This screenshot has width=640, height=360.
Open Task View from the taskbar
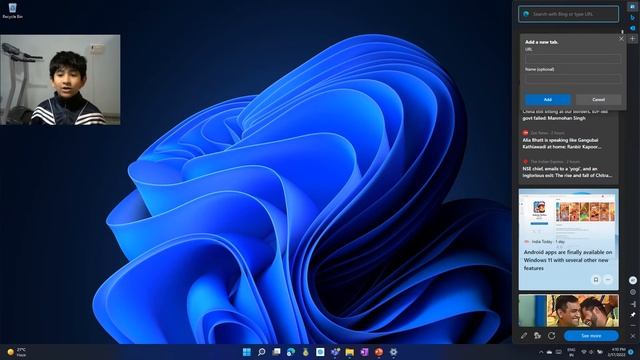click(276, 352)
